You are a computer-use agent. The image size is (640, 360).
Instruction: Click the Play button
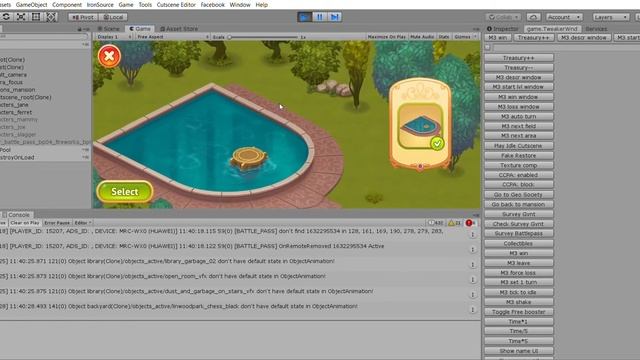304,17
